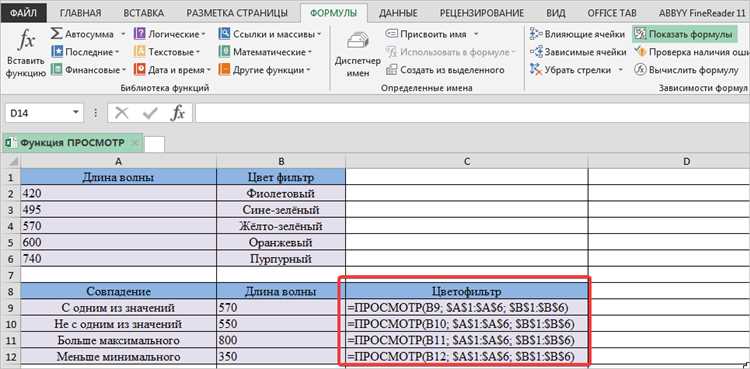Click the cell containing 740

point(119,258)
